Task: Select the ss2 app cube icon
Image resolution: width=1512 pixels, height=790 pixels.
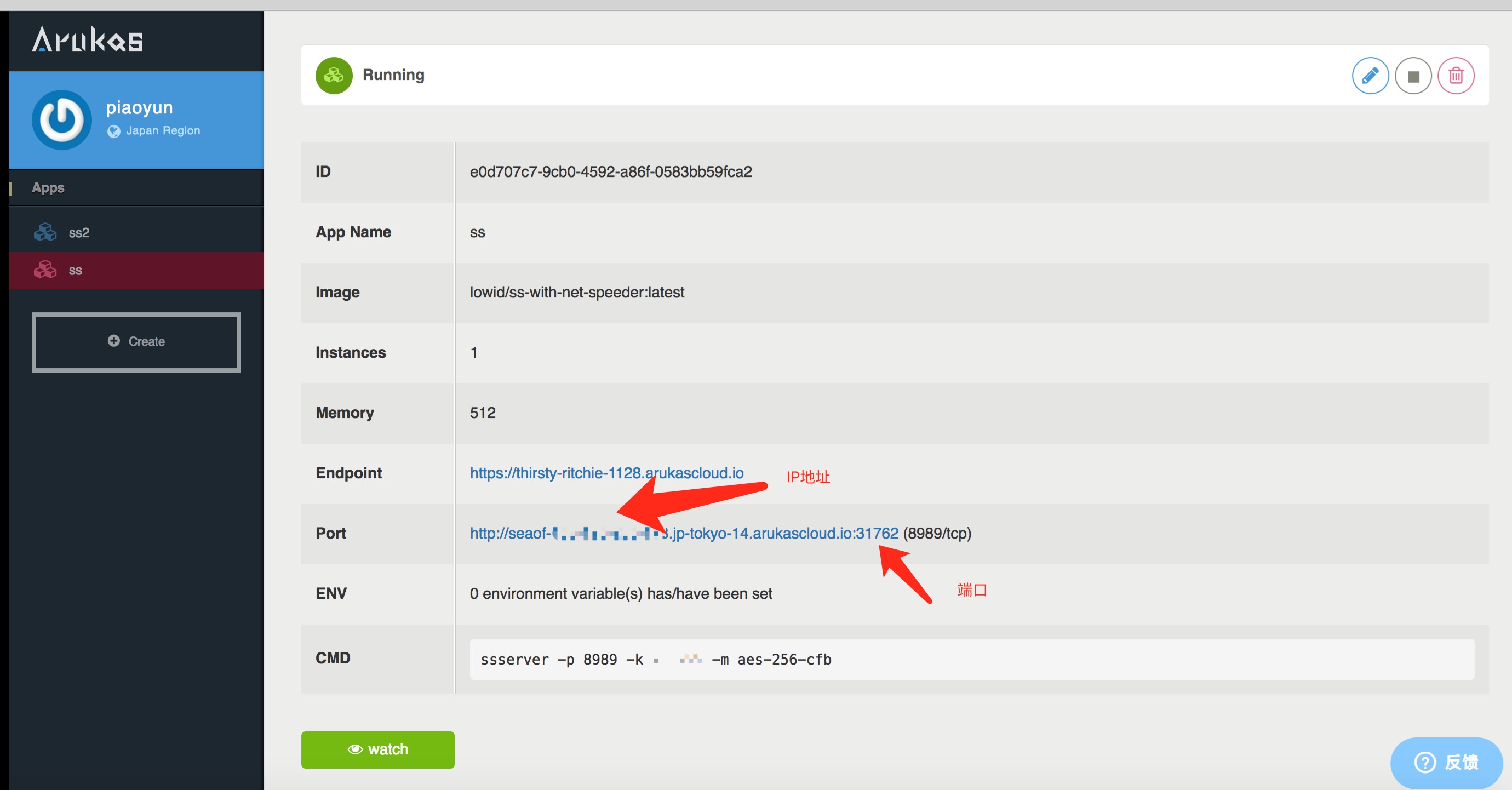Action: pyautogui.click(x=45, y=232)
